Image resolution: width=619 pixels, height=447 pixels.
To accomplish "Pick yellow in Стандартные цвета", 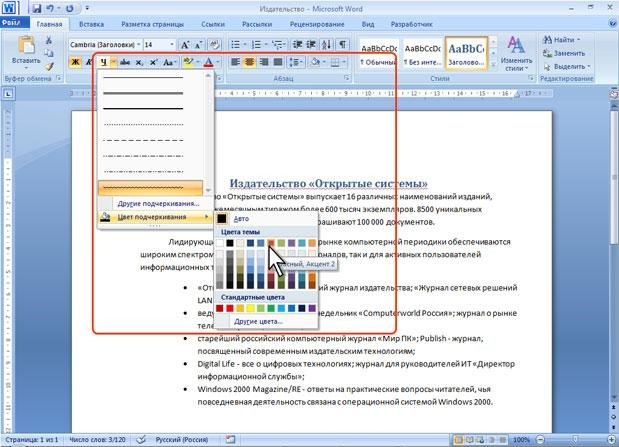I will (x=250, y=308).
